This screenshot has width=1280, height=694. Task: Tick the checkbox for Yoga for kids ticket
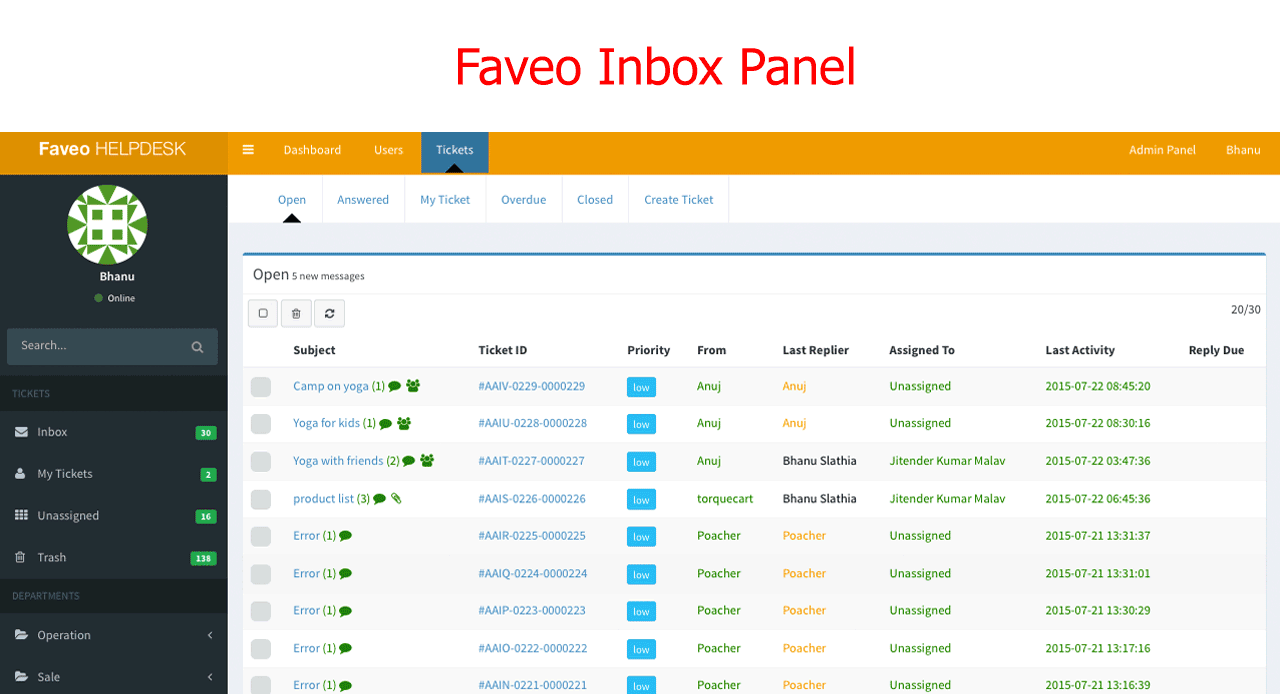point(261,424)
